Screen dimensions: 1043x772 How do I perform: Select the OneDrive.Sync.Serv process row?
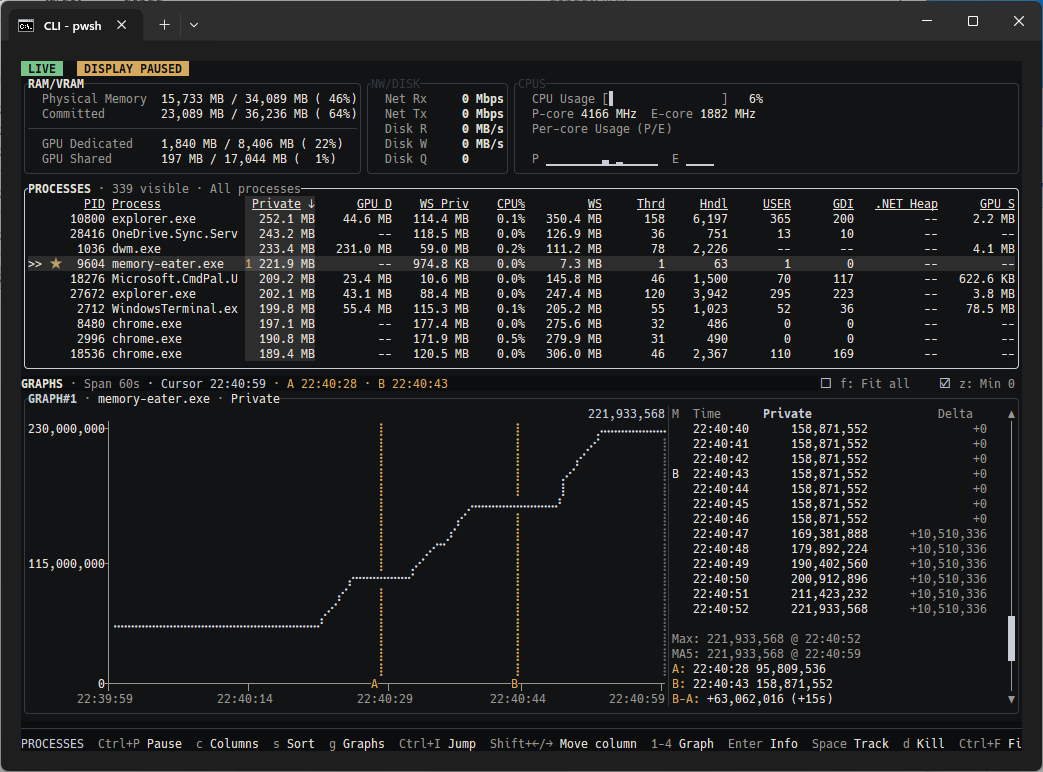522,234
